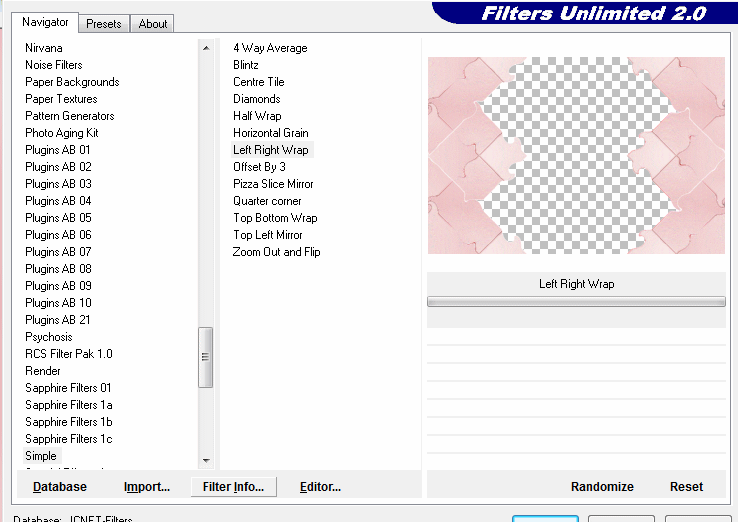This screenshot has height=522, width=738.
Task: Select the Navigator tab
Action: coord(46,22)
